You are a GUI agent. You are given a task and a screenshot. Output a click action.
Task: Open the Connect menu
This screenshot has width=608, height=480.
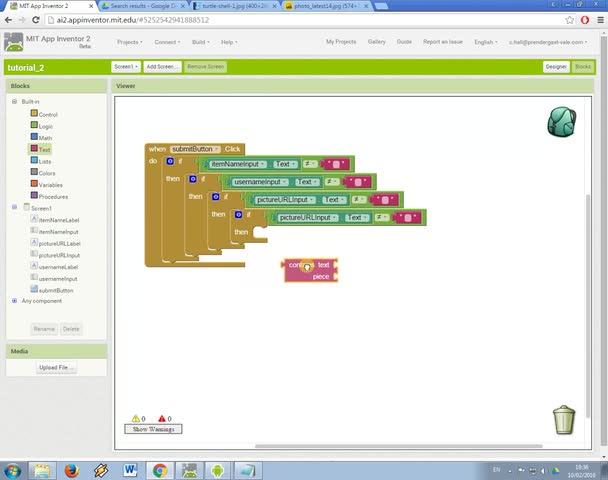coord(167,42)
